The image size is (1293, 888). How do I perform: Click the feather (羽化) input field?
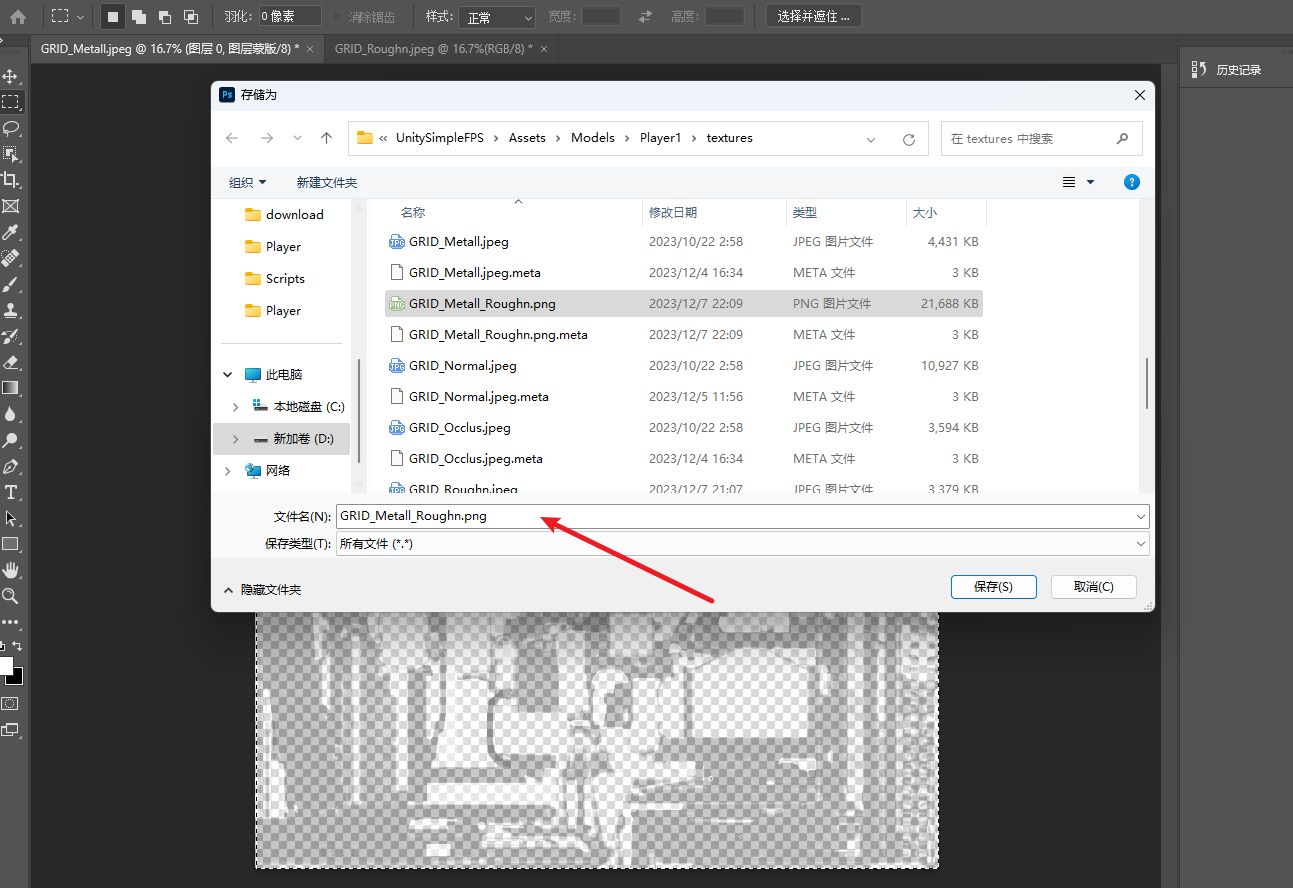click(290, 16)
